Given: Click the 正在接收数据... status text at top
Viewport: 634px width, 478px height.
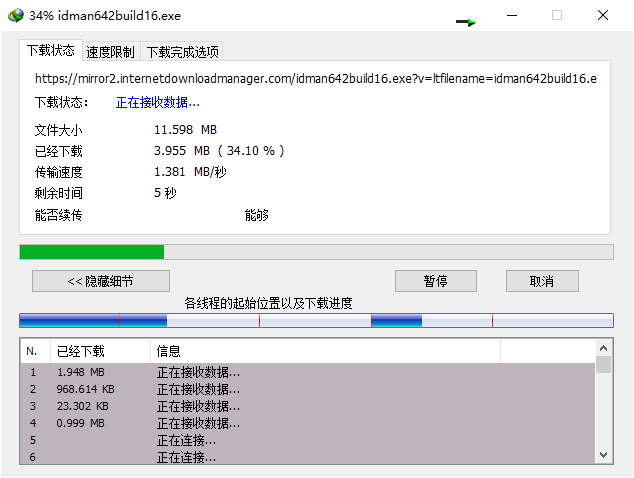Looking at the screenshot, I should pos(158,102).
